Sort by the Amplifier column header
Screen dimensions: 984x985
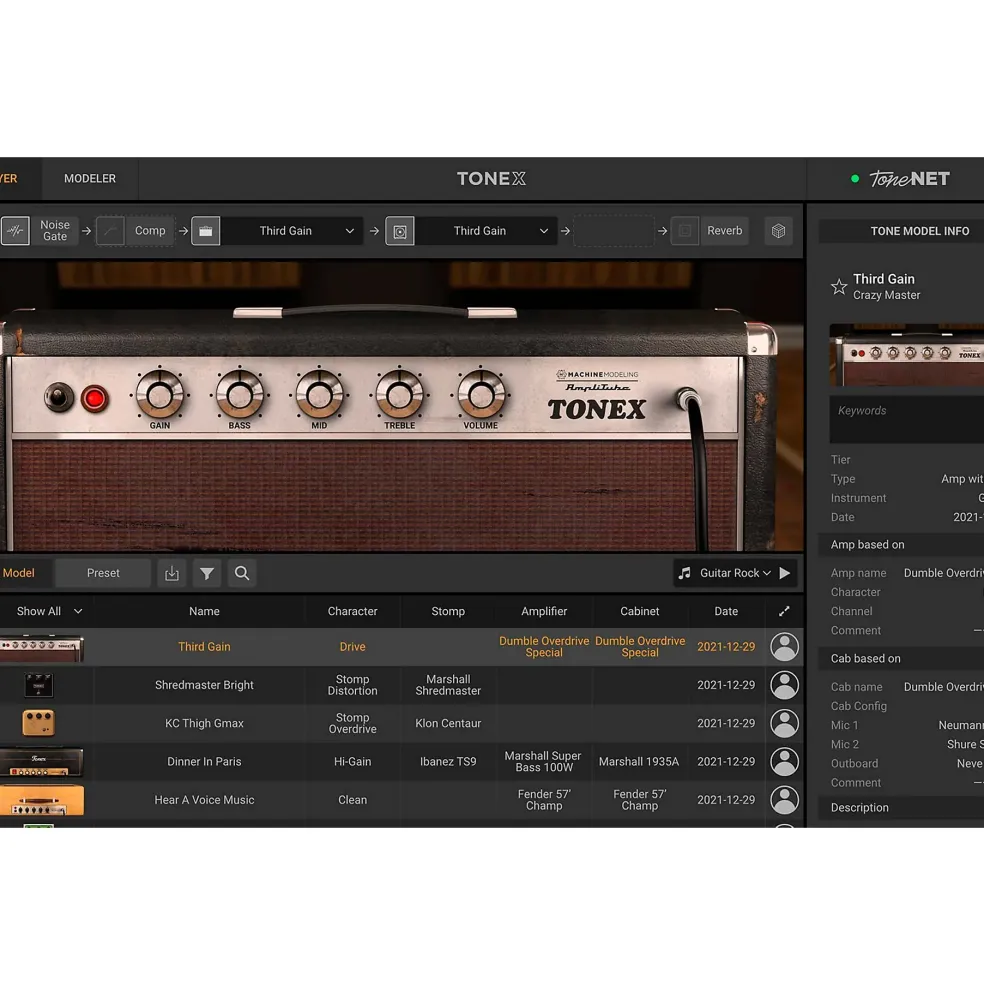(x=544, y=611)
